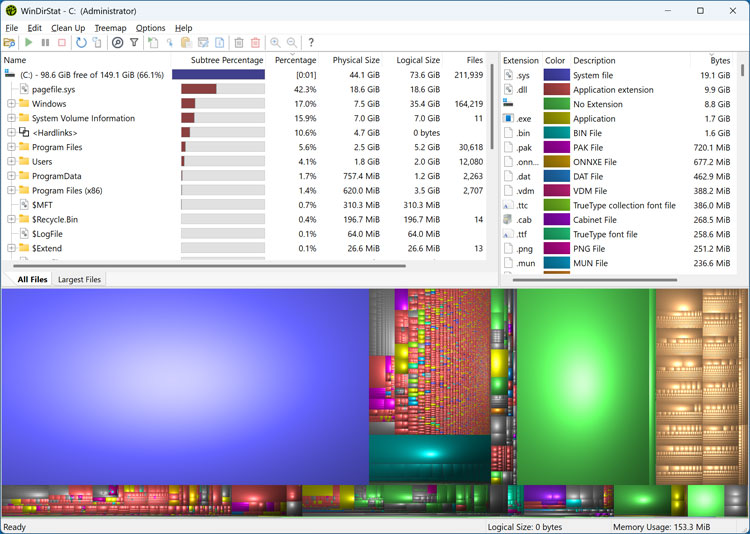
Task: Click the .cab cabinet file icon
Action: [x=508, y=219]
